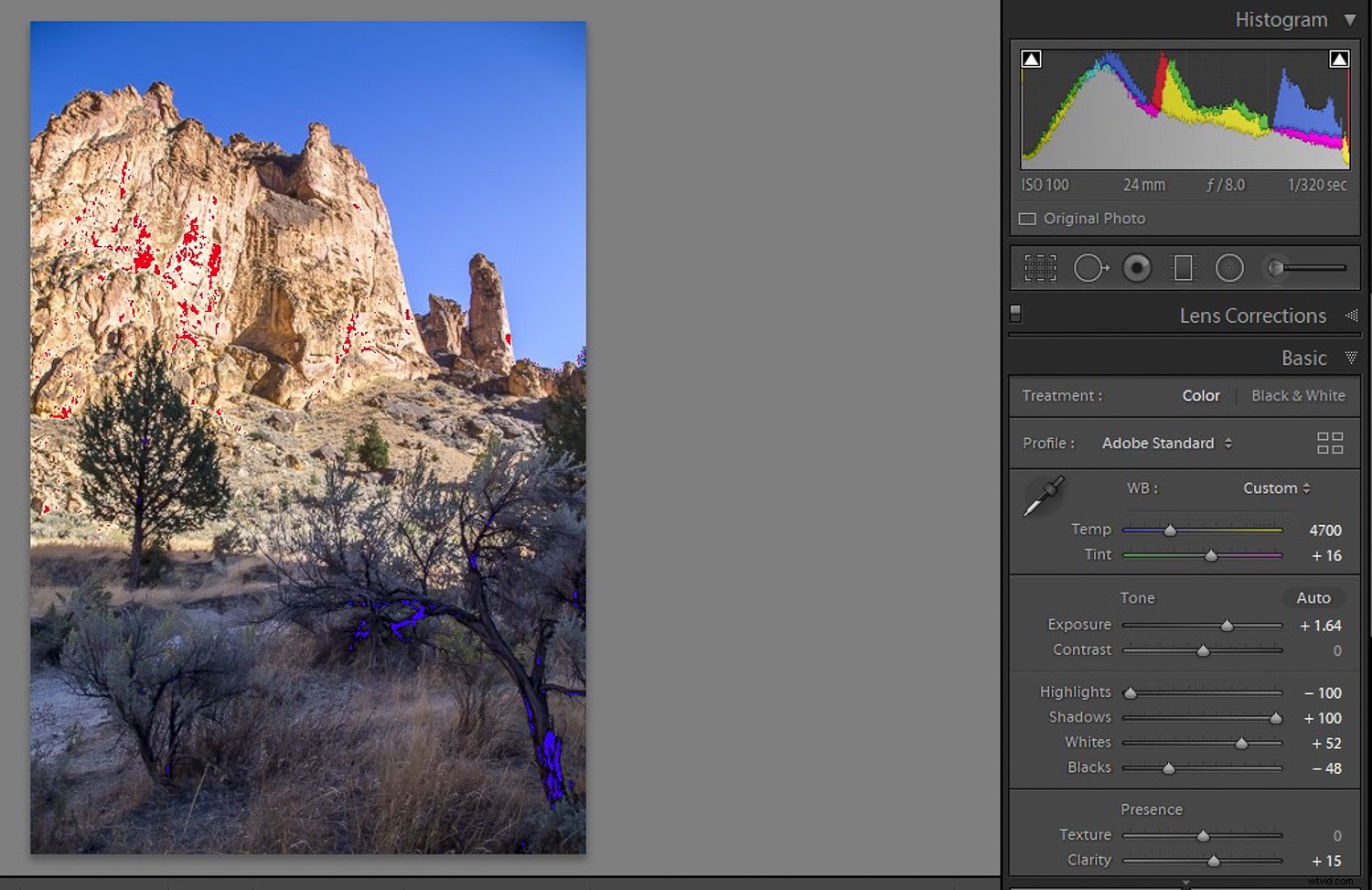Toggle the shadow clipping indicator triangle
1372x890 pixels.
click(1030, 58)
